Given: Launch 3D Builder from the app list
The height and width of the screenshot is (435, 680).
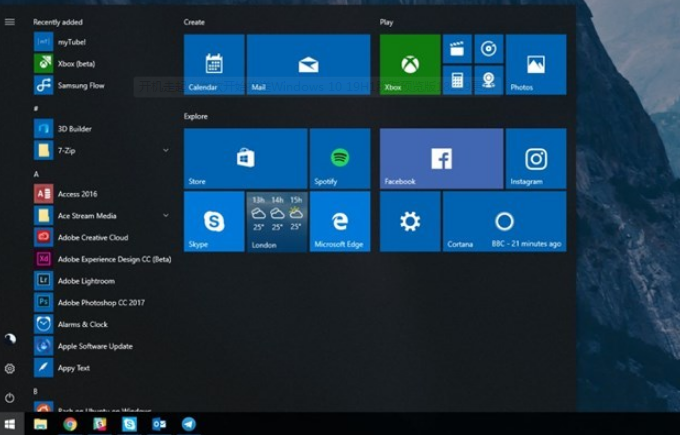Looking at the screenshot, I should coord(103,129).
